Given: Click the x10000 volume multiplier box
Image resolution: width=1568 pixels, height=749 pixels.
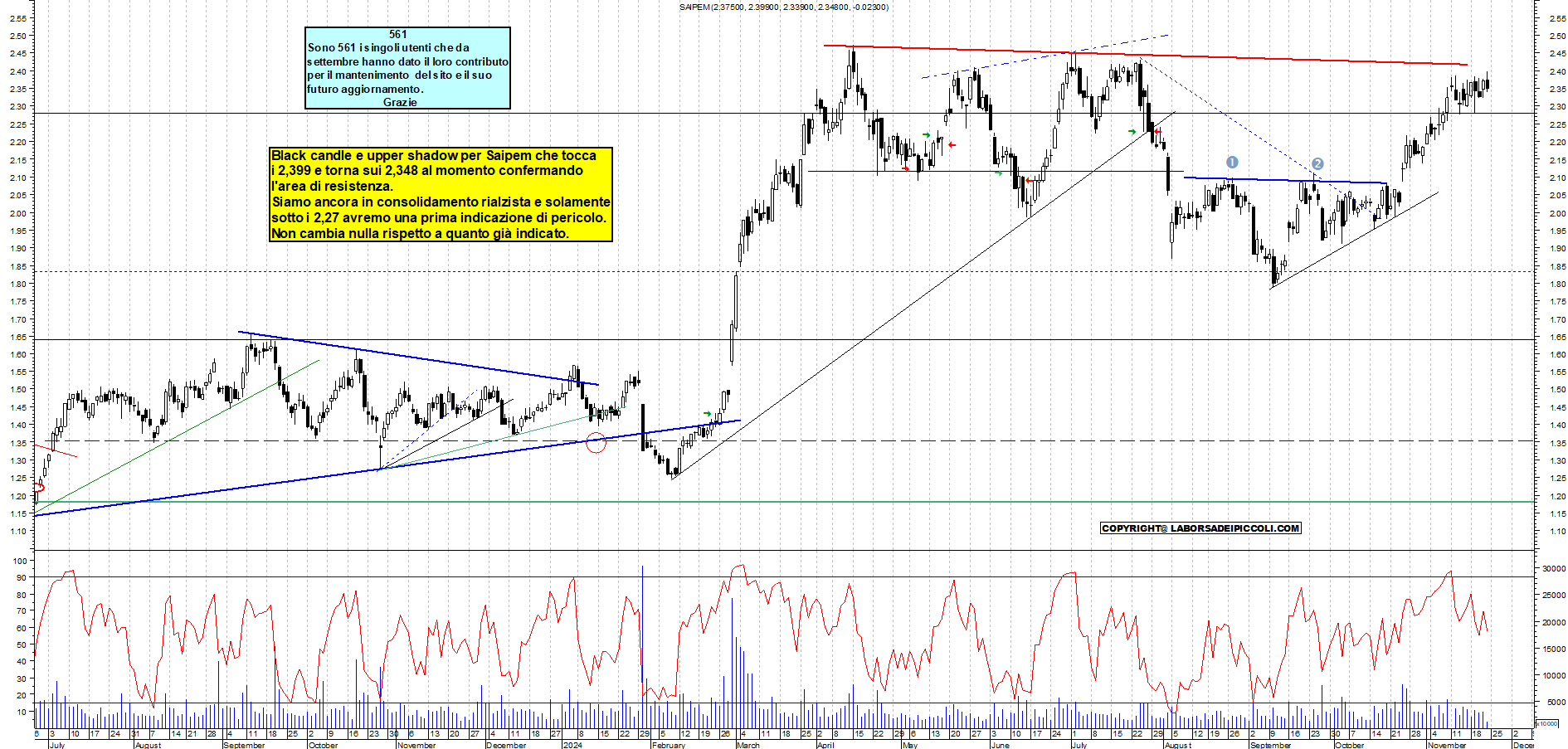Looking at the screenshot, I should click(1547, 723).
